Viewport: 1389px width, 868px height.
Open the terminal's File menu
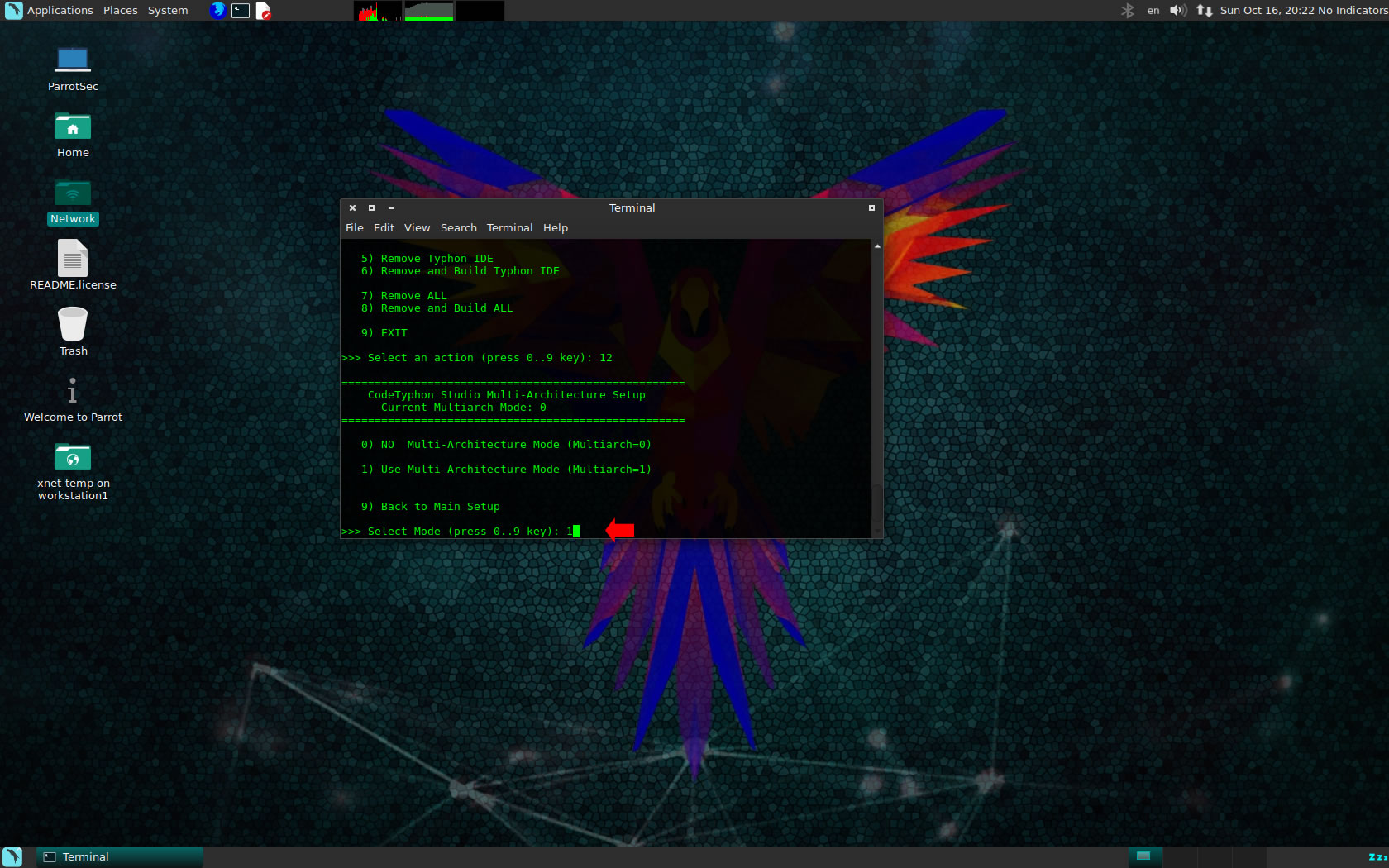(x=354, y=228)
